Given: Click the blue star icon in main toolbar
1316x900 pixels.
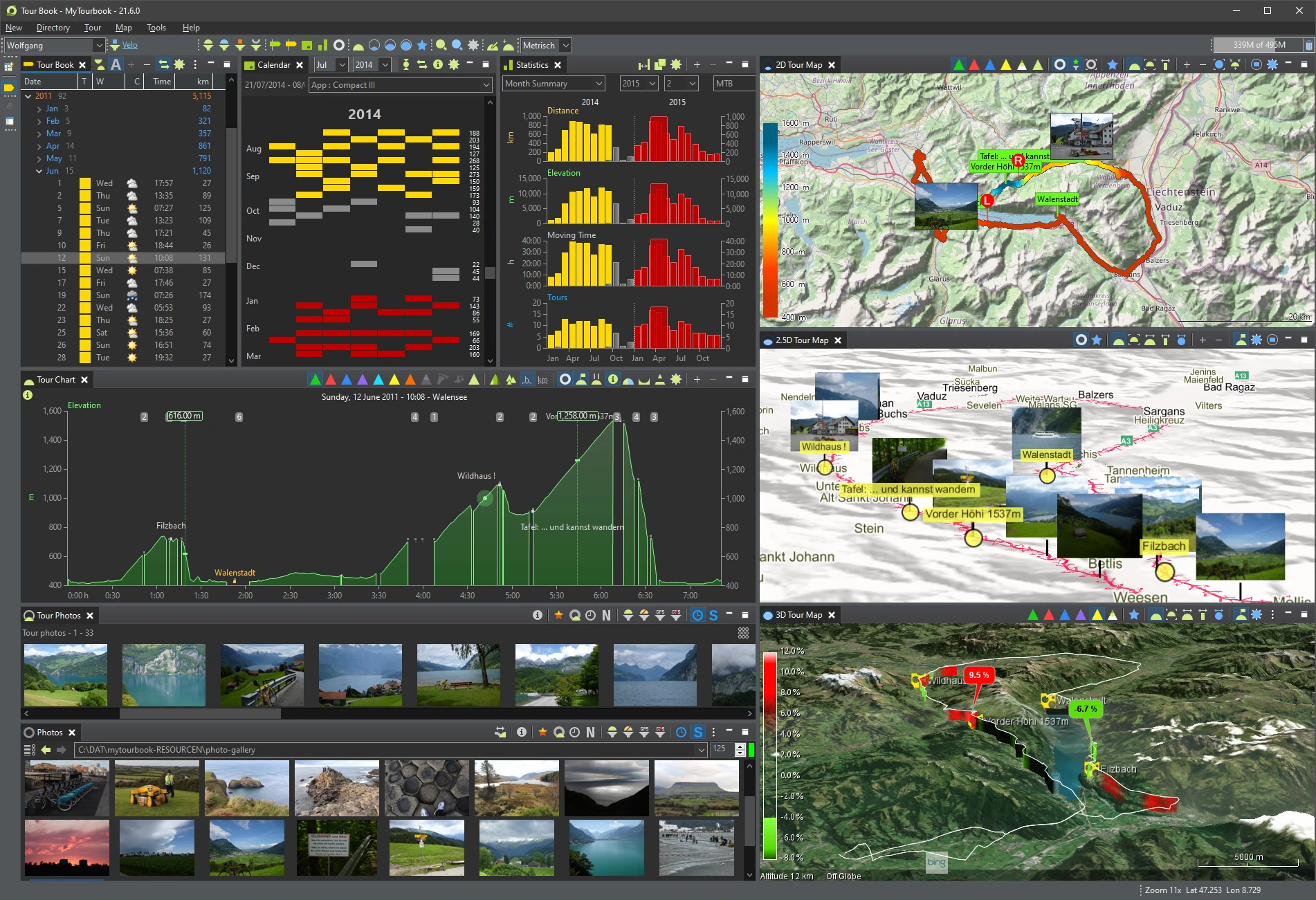Looking at the screenshot, I should (421, 45).
